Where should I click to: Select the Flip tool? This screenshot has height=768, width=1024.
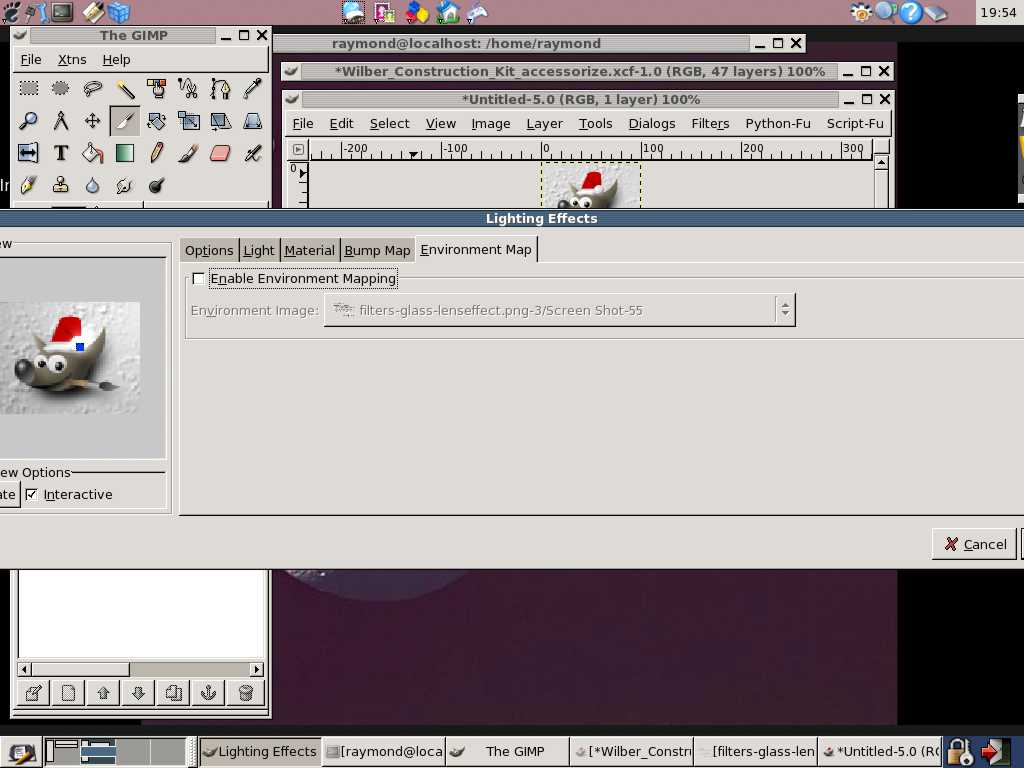28,153
